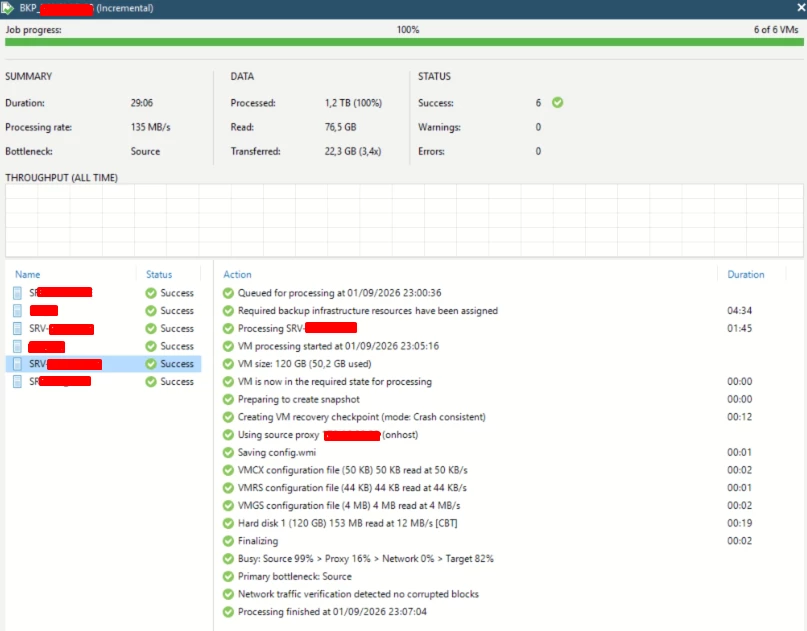Click success icon of the second VM
Screen dimensions: 807x631
[x=151, y=311]
